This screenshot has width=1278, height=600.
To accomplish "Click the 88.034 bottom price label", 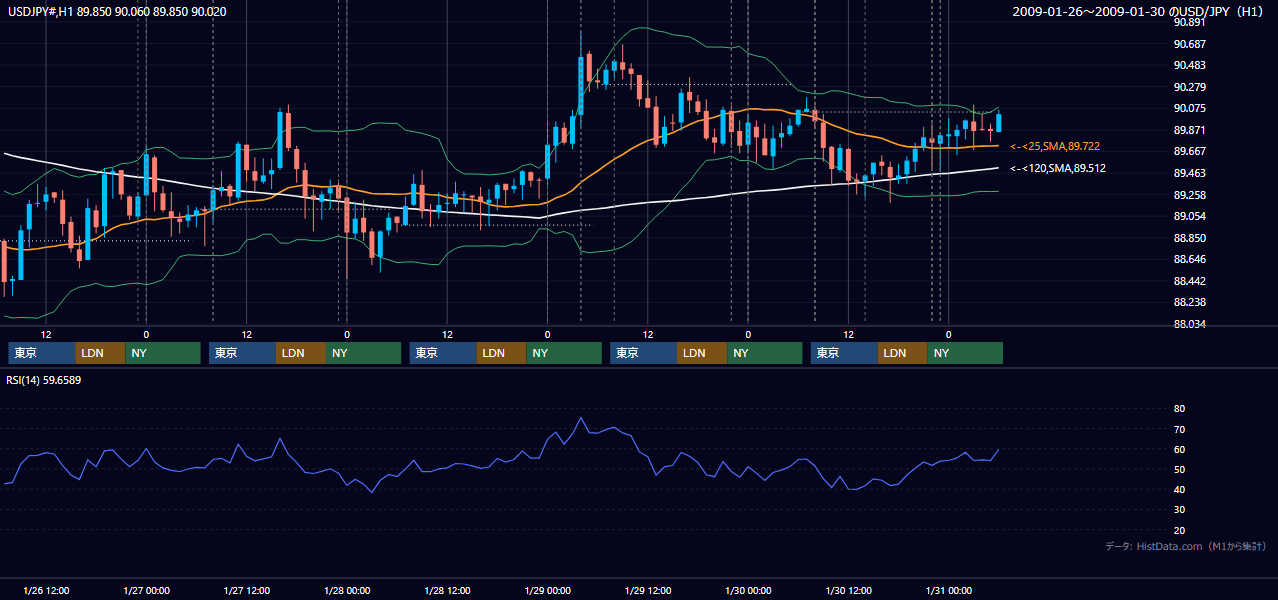I will coord(1189,324).
